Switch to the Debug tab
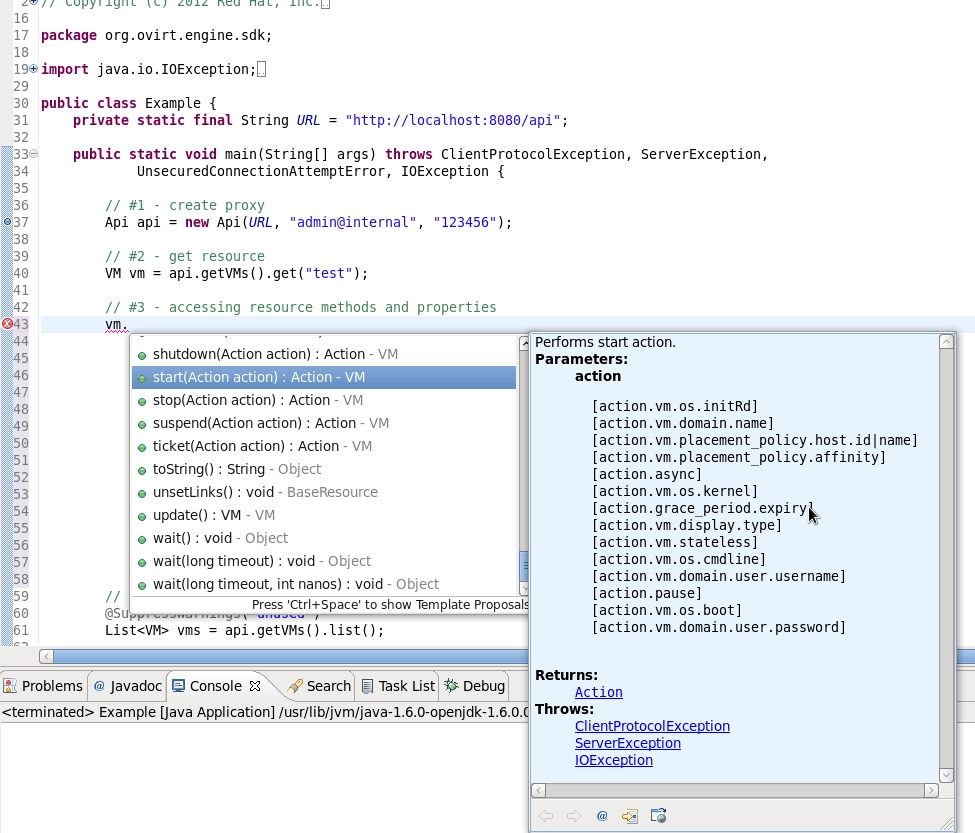 (x=474, y=686)
